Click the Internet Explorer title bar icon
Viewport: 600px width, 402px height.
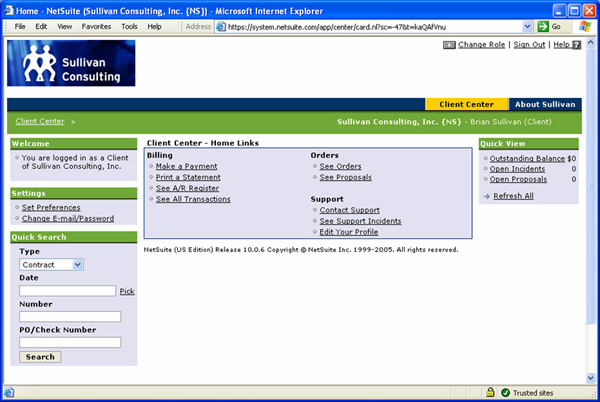[9, 11]
